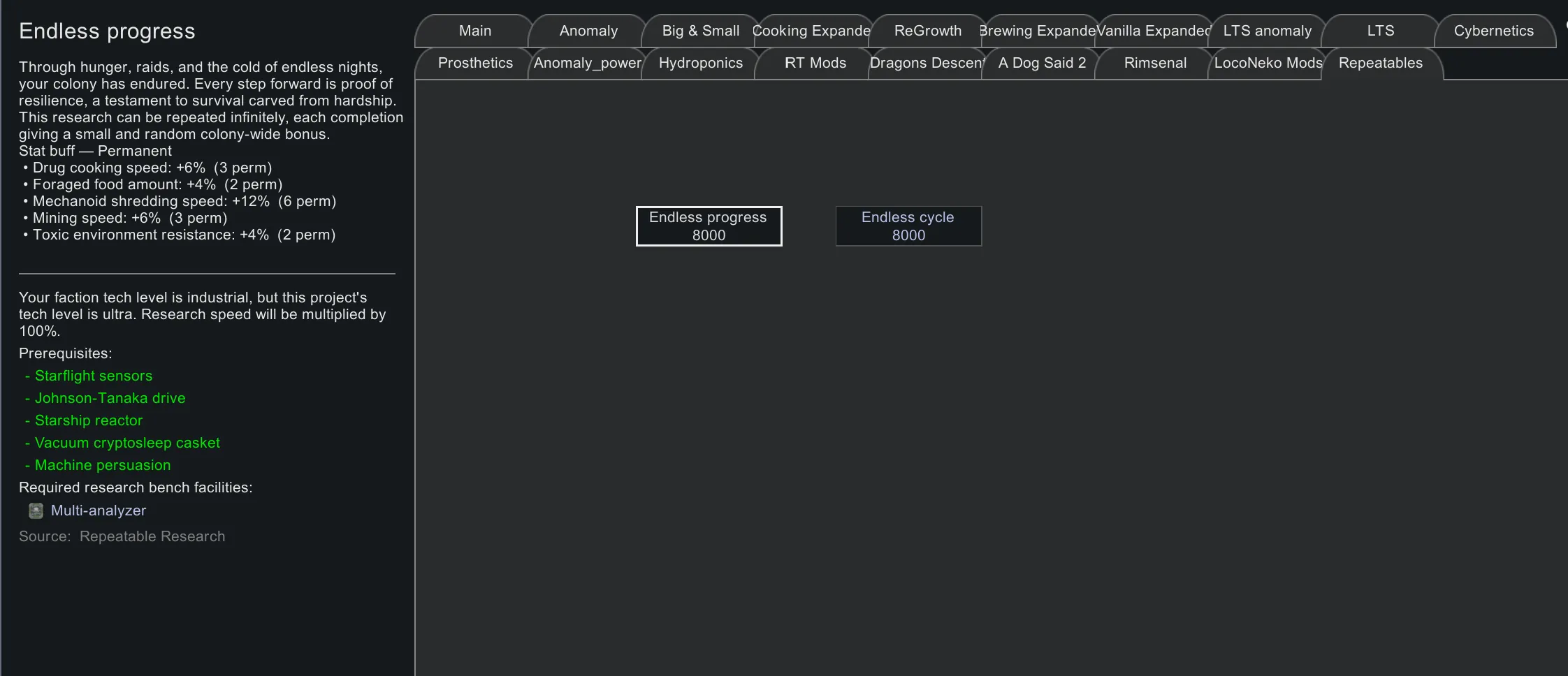Open the Vanilla Expanded tab
Viewport: 1568px width, 676px height.
point(1153,31)
